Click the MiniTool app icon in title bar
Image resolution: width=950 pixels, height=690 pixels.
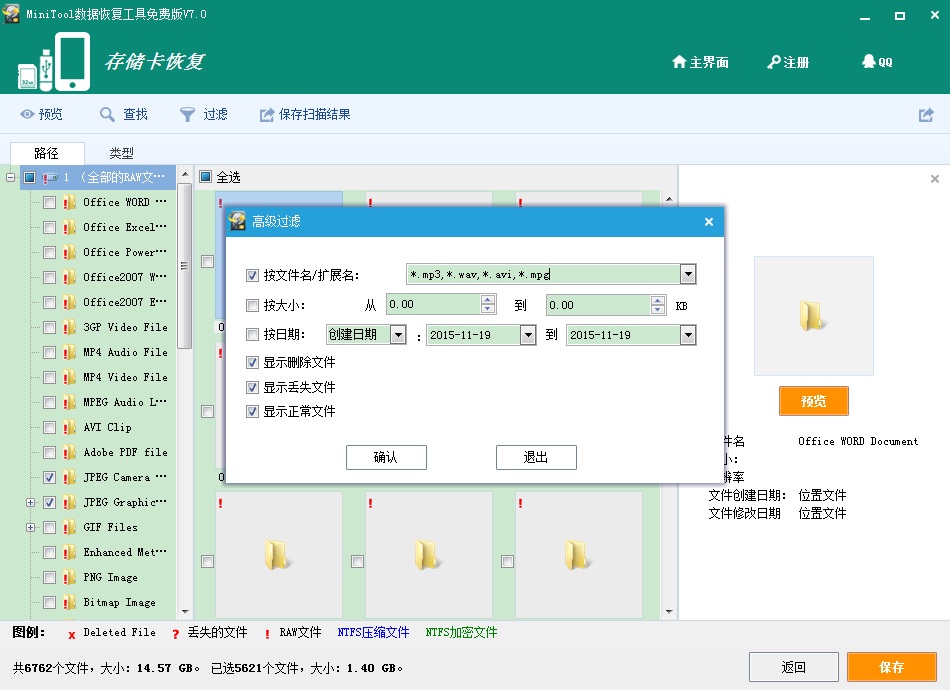click(11, 13)
